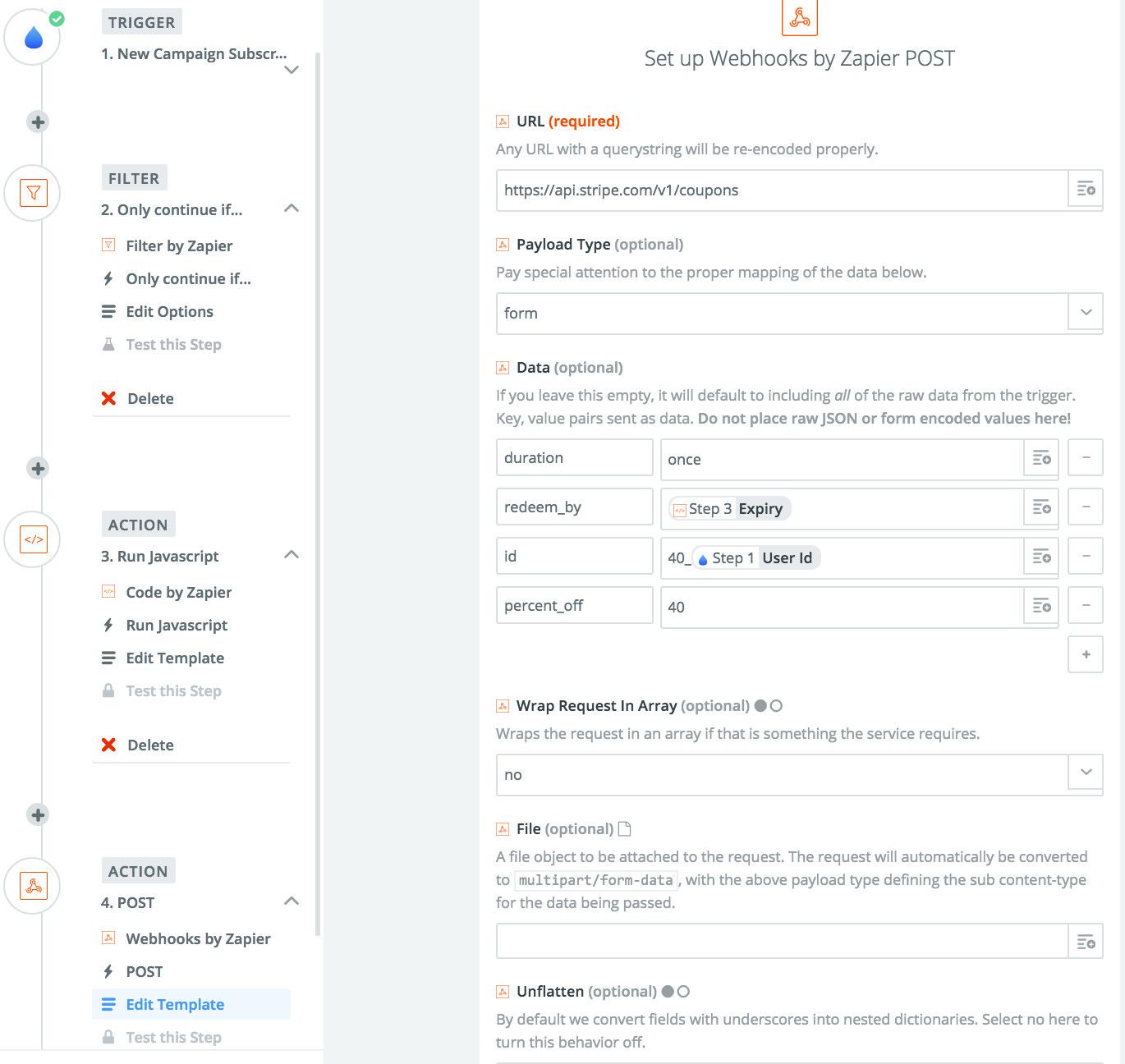The image size is (1125, 1064).
Task: Open step 1 New Campaign Subscriber title
Action: pyautogui.click(x=194, y=53)
